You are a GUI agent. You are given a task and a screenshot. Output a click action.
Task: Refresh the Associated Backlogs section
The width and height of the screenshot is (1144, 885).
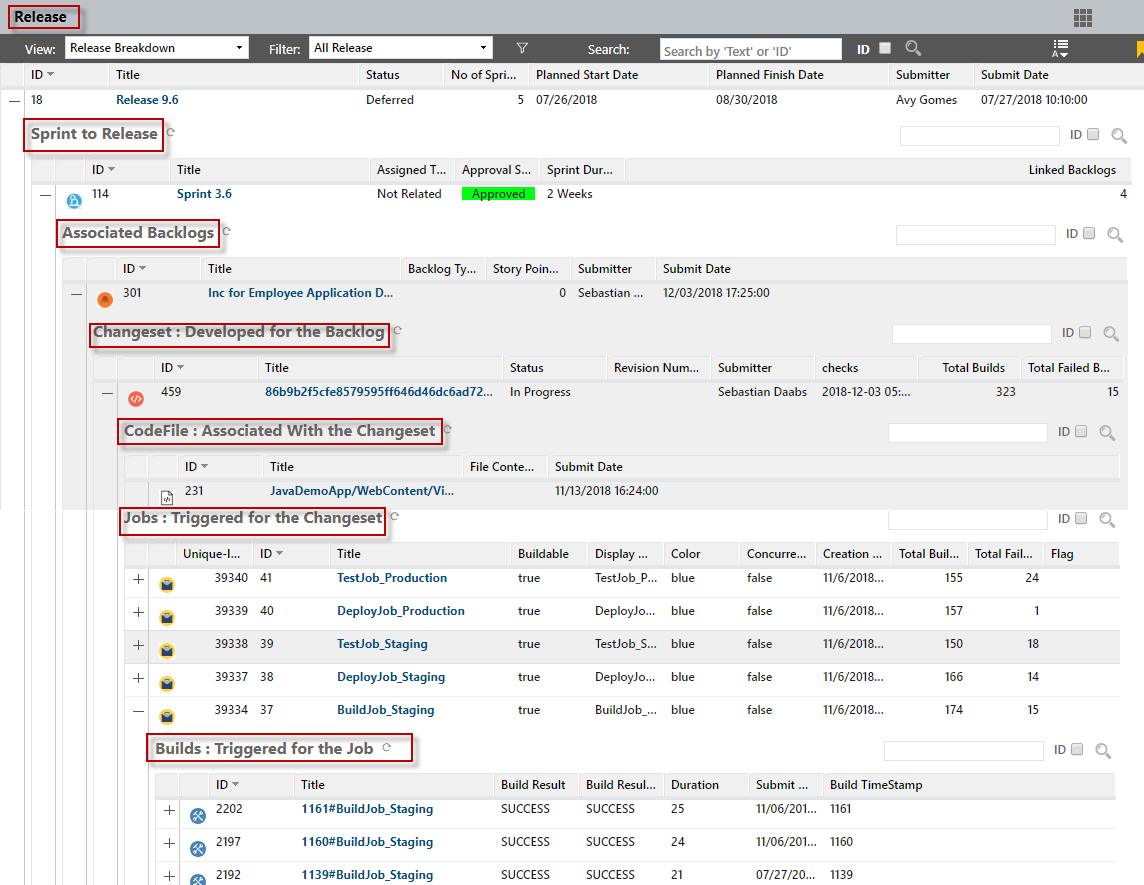click(x=227, y=232)
